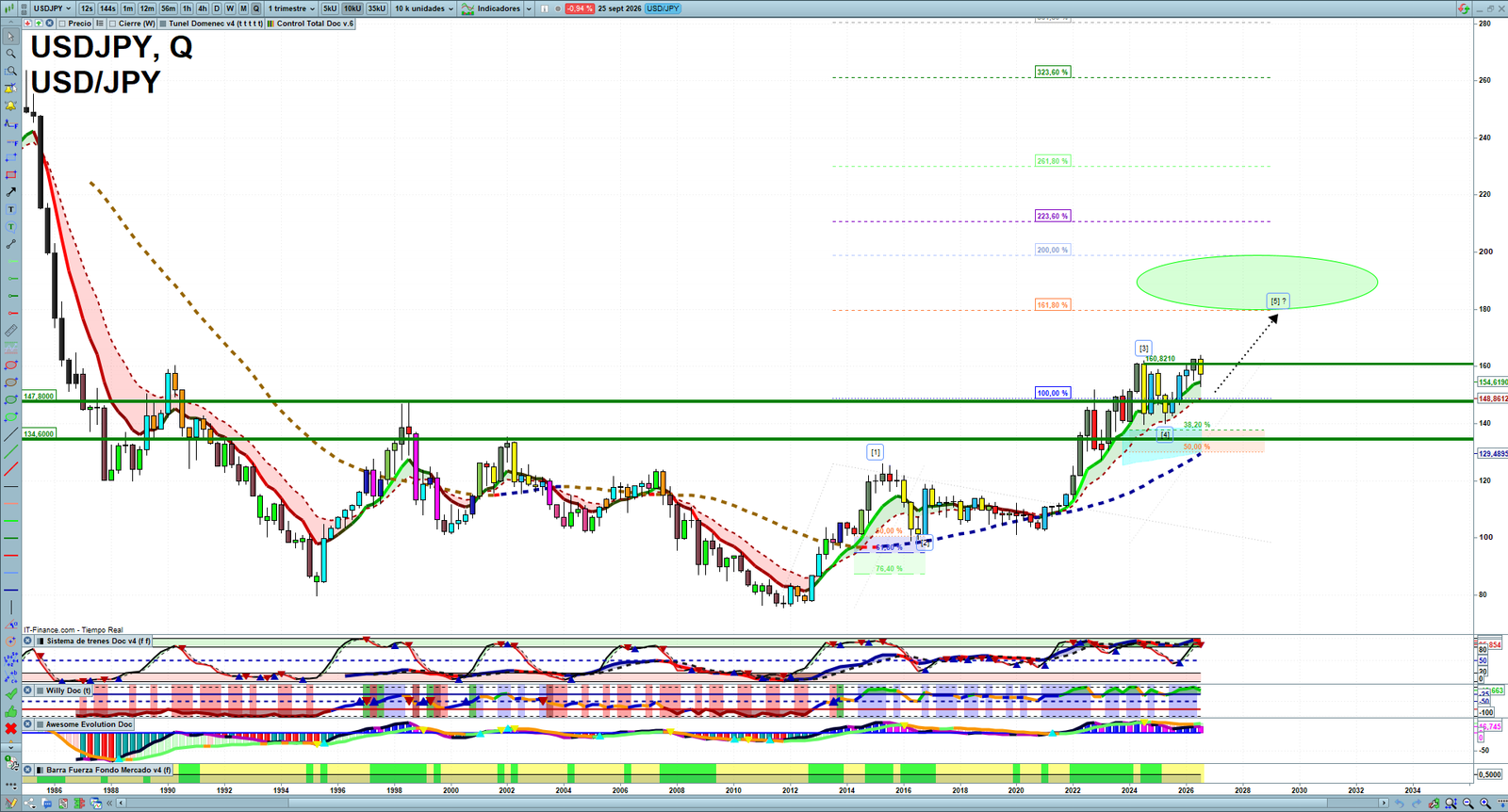The image size is (1508, 812).
Task: Open the USDJPY symbol dropdown
Action: tap(52, 8)
